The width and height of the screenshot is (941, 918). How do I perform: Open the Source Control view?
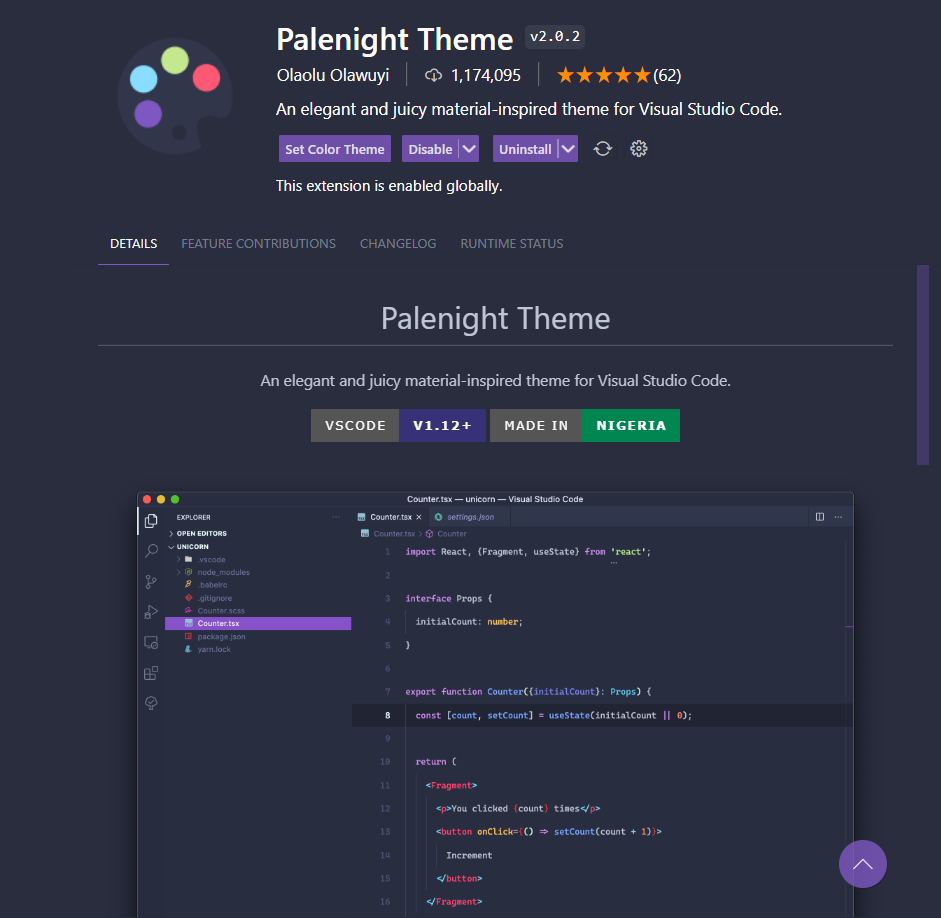click(150, 580)
